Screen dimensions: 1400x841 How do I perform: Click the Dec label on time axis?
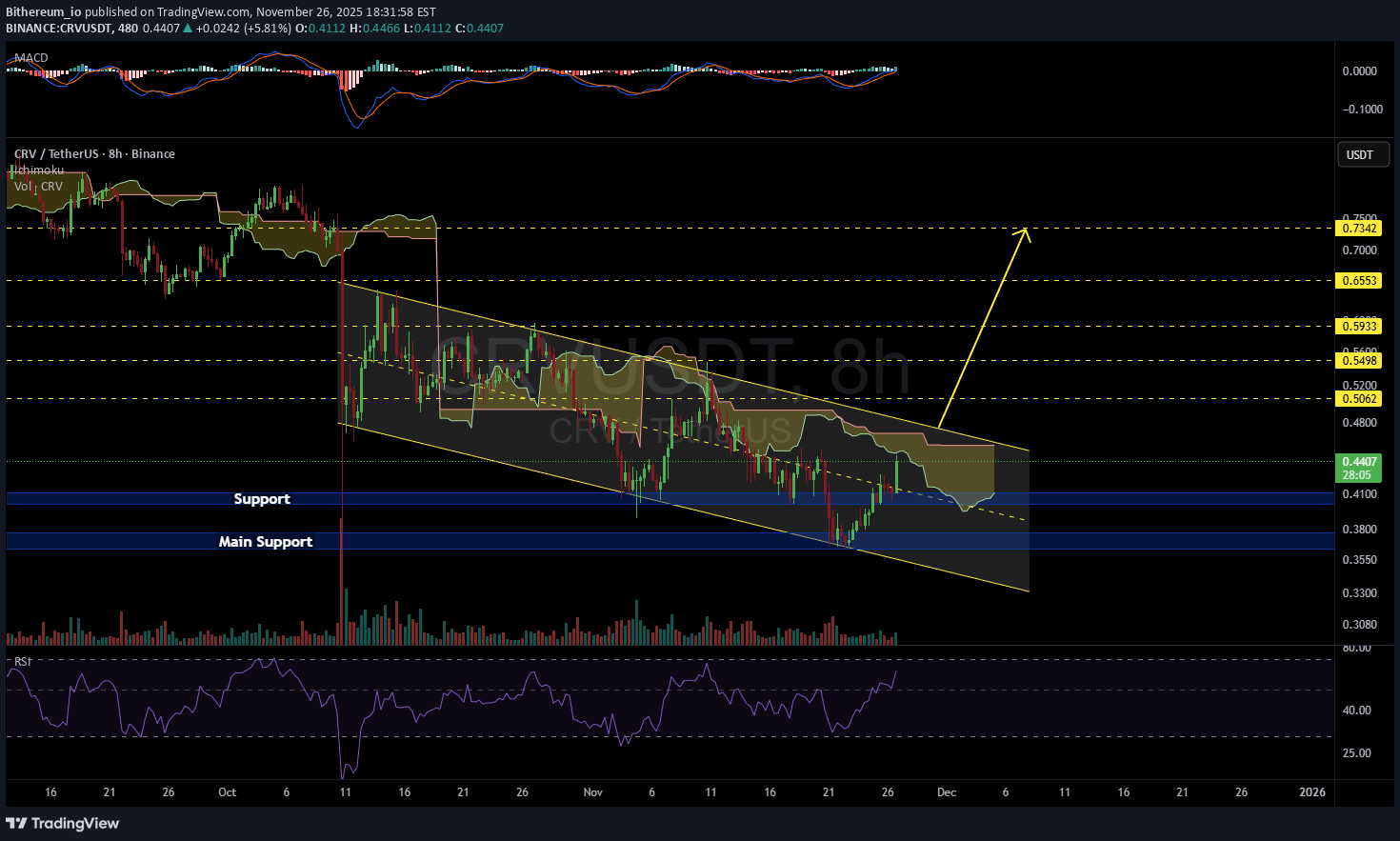(x=946, y=792)
